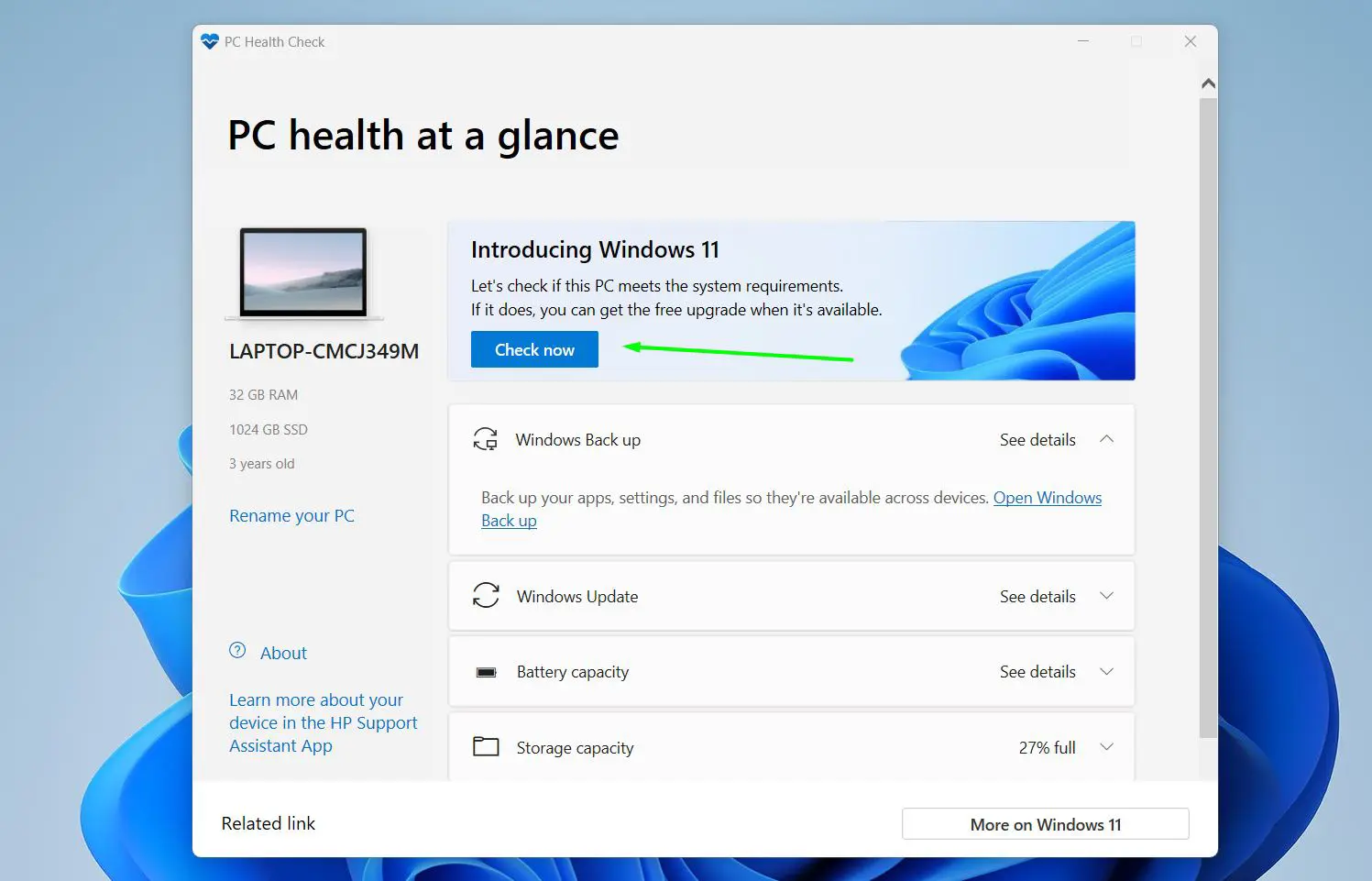Expand the Windows Update details
This screenshot has width=1372, height=881.
point(1106,596)
